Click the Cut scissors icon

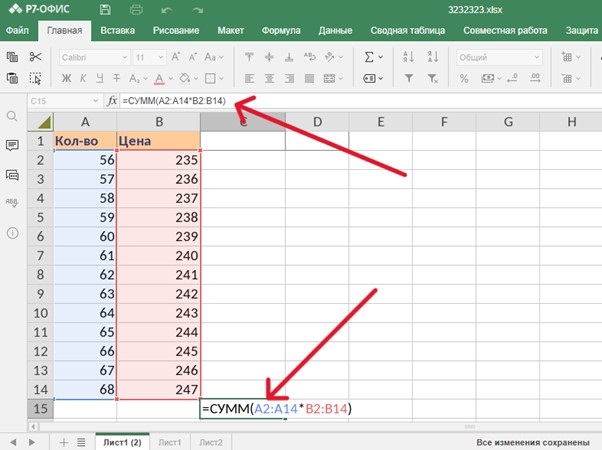coord(35,57)
